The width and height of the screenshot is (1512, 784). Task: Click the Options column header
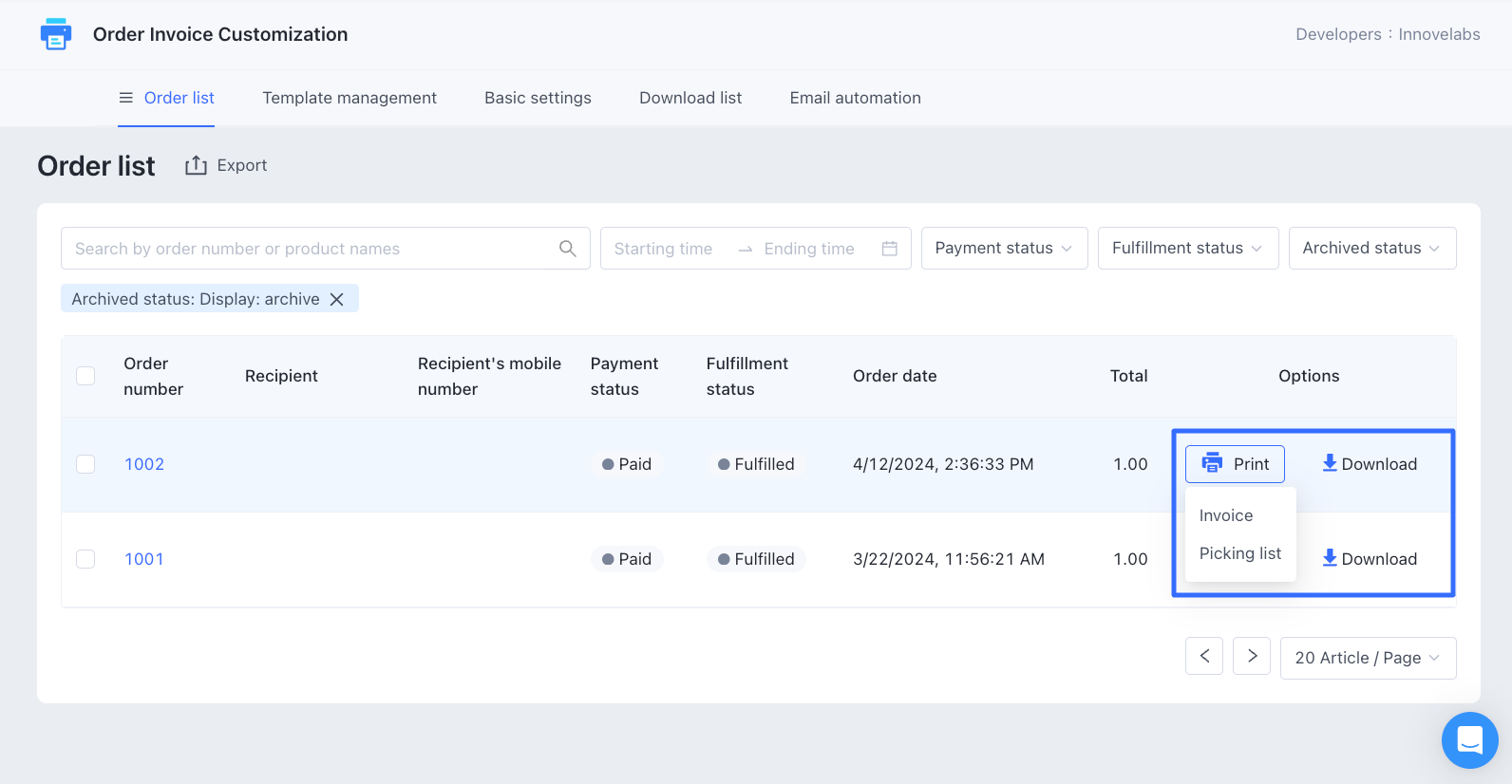[1309, 376]
